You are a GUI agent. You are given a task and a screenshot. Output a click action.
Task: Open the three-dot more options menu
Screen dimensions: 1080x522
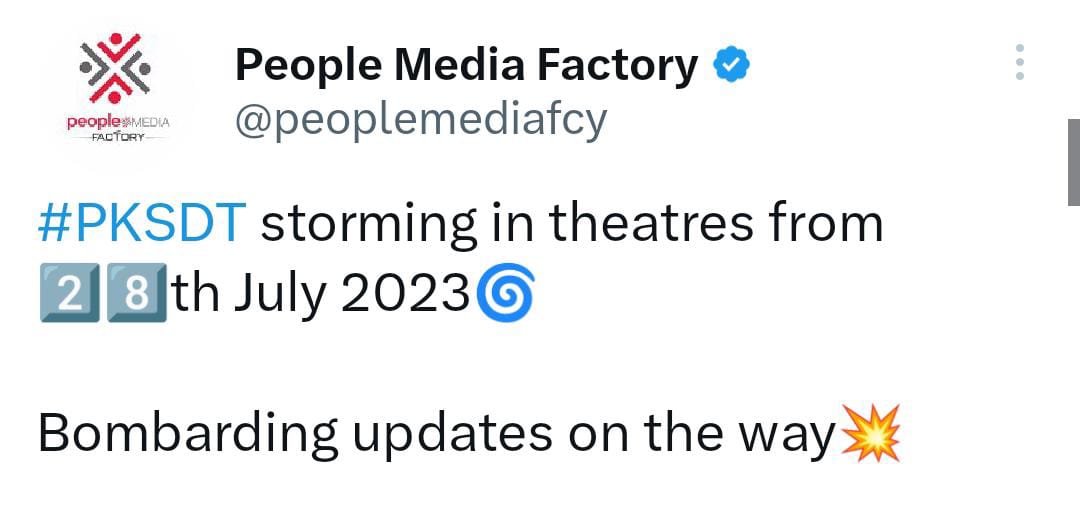[x=1019, y=62]
